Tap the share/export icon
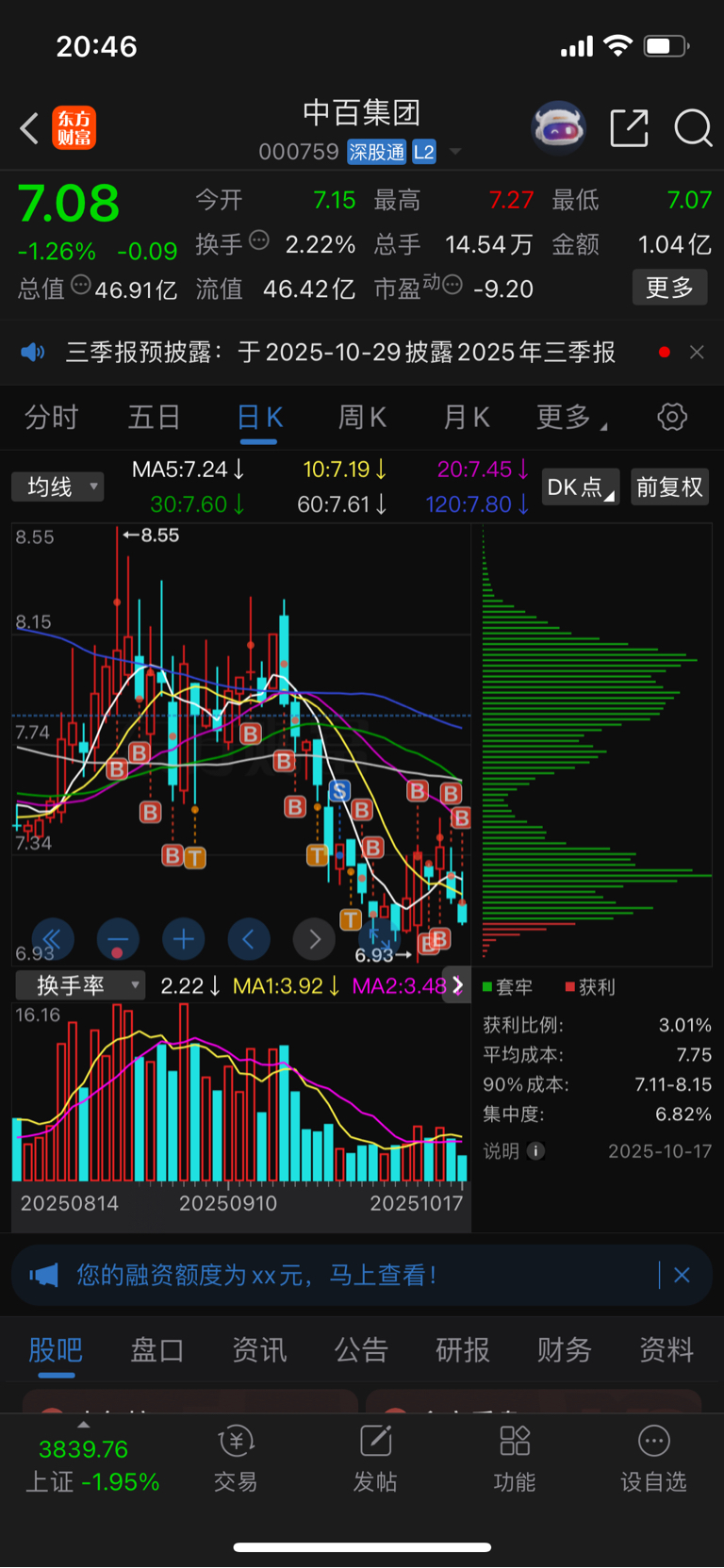Image resolution: width=724 pixels, height=1568 pixels. pos(629,128)
